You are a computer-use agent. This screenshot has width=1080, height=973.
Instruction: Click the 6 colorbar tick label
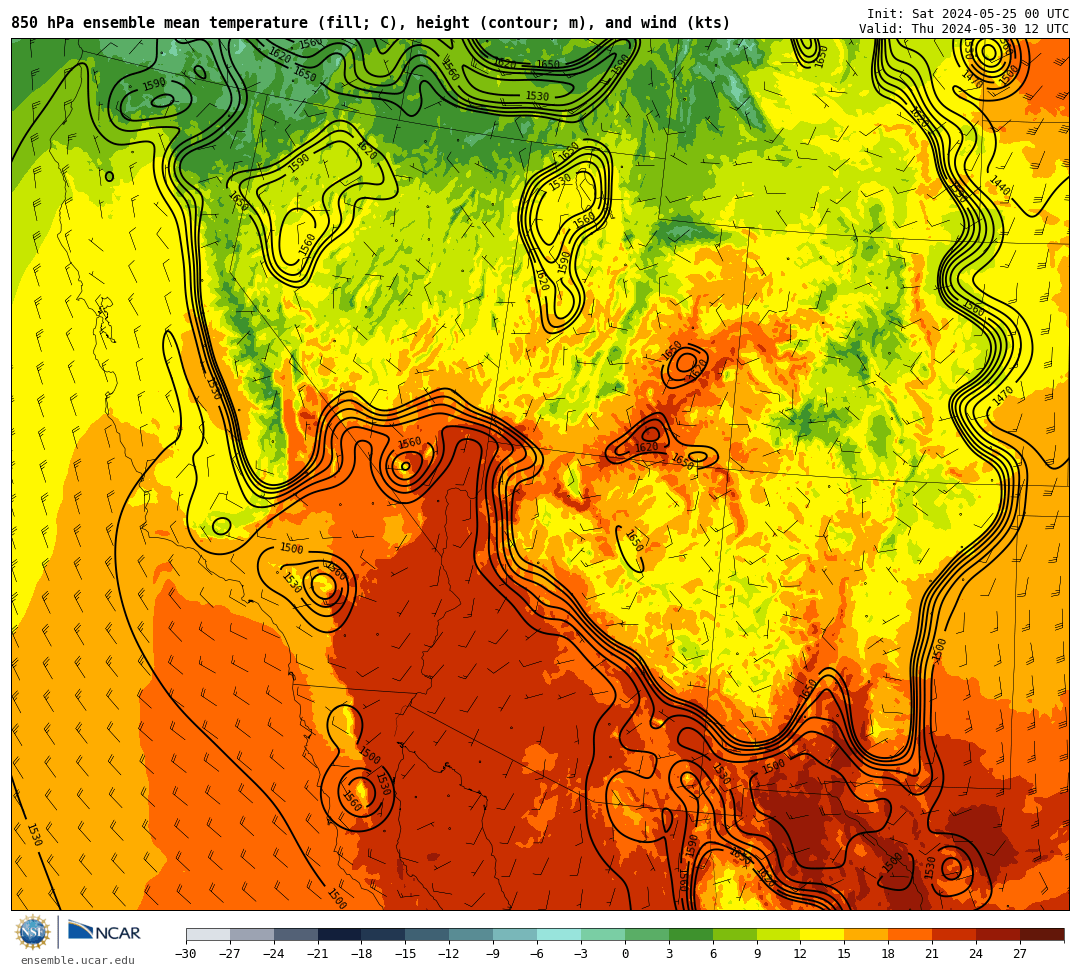[x=713, y=954]
